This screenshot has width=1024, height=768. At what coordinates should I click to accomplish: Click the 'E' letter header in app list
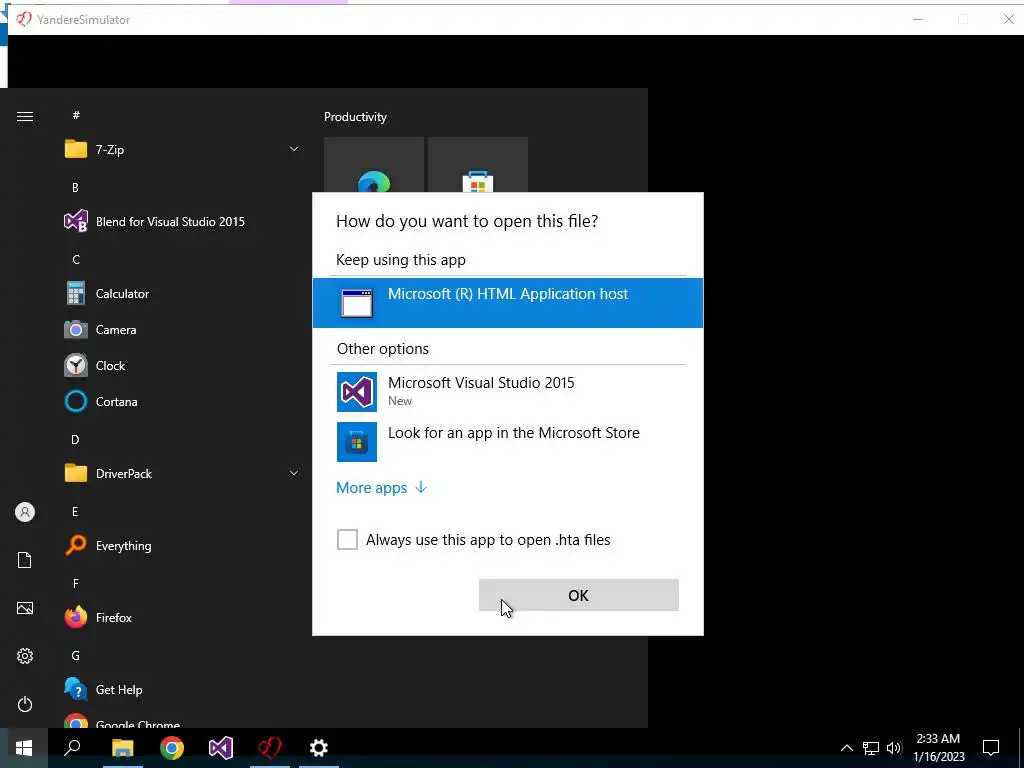75,511
